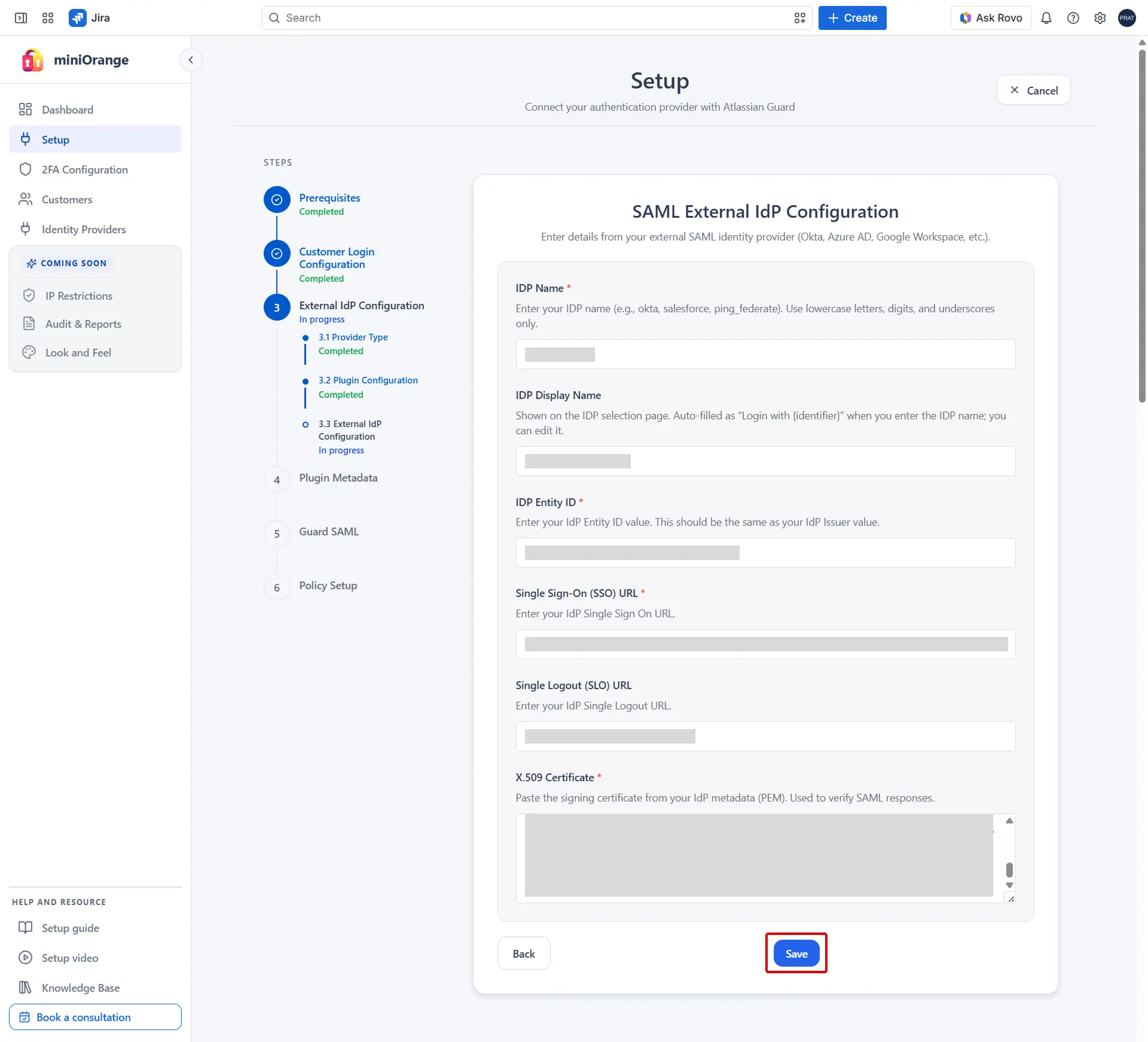Select step 4 Plugin Metadata
The image size is (1148, 1042).
coord(338,477)
